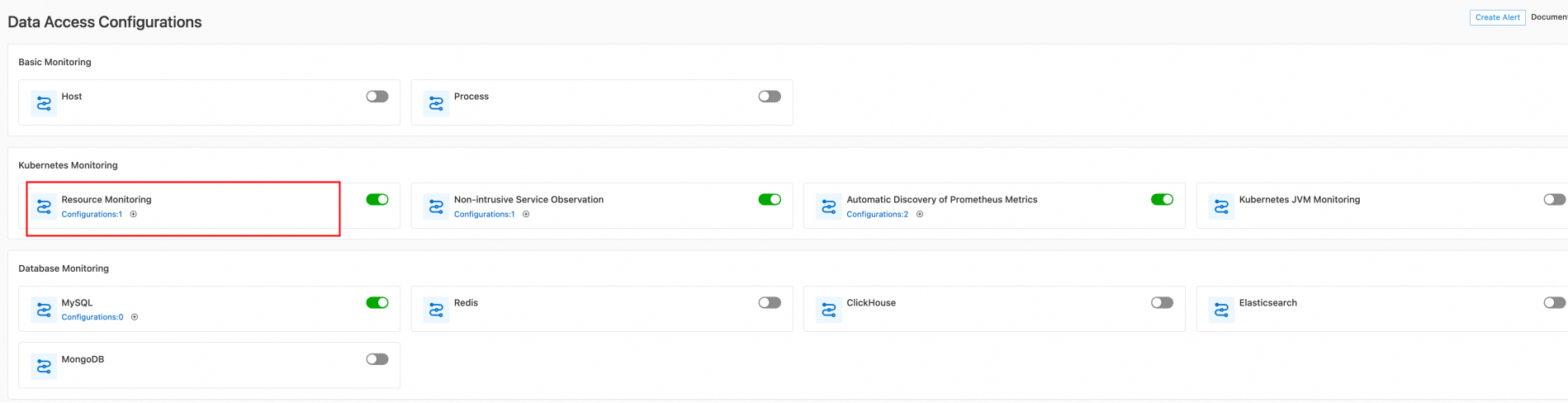
Task: Click the Elasticsearch data source icon
Action: (1221, 310)
